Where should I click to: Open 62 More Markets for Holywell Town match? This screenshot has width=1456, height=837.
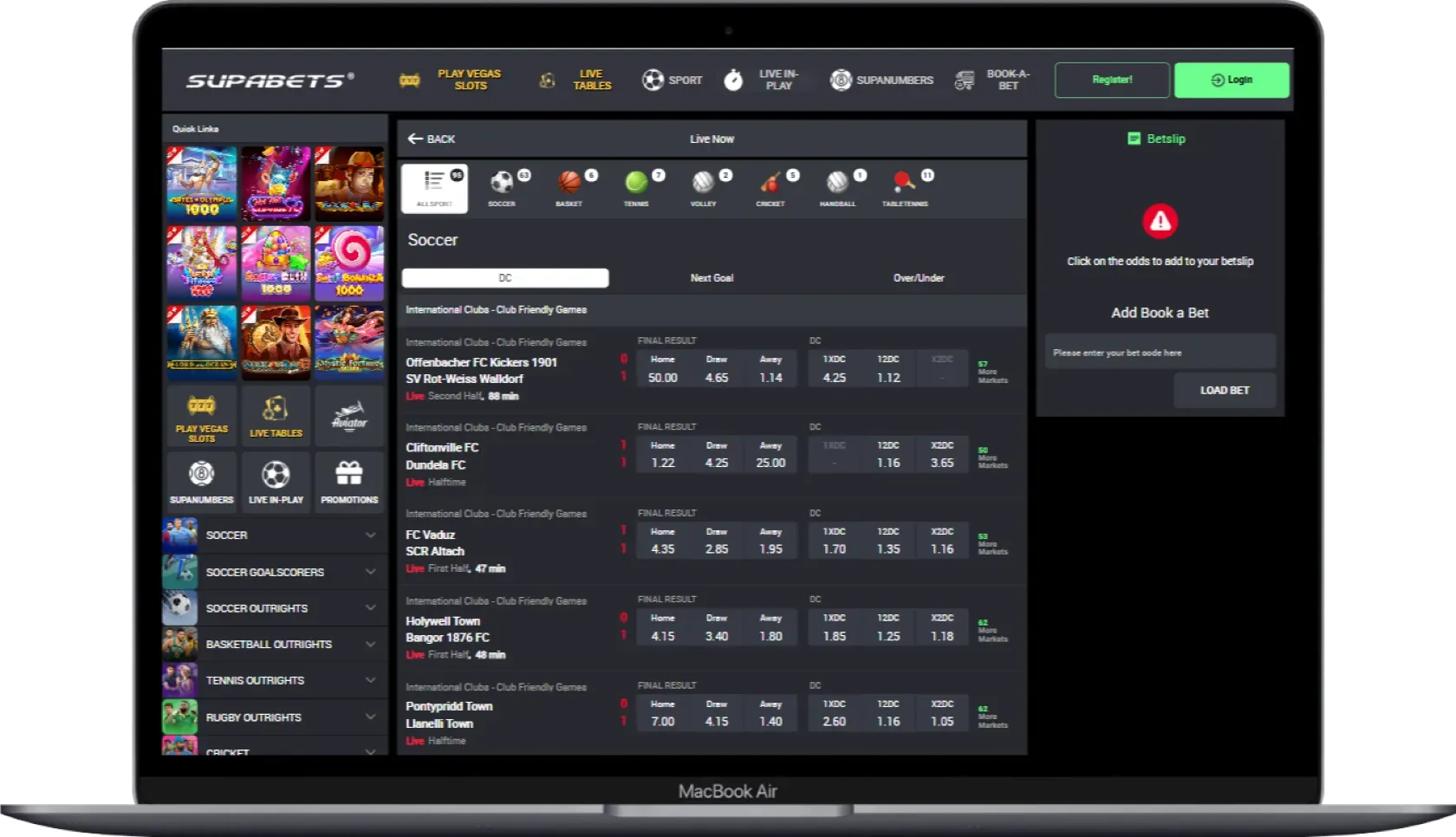point(992,631)
